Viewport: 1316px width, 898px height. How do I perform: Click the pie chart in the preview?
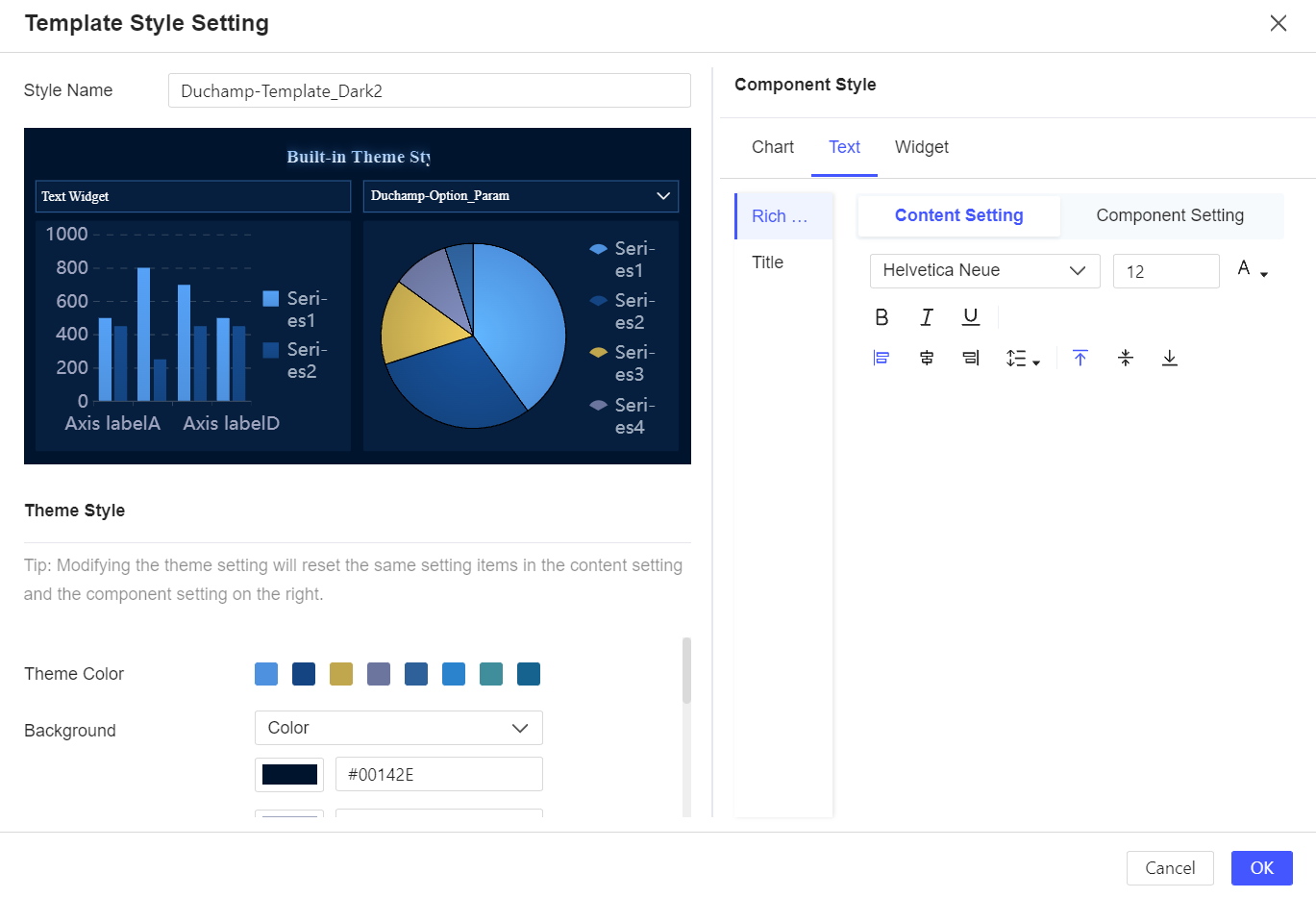[473, 336]
